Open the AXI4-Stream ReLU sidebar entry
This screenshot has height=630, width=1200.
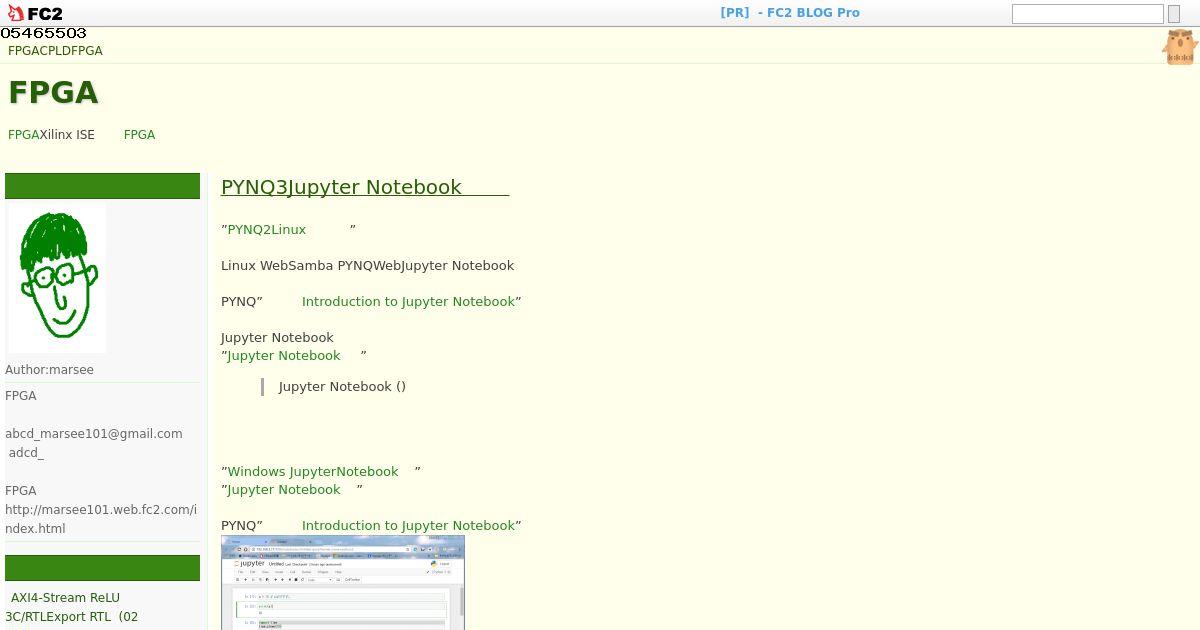65,598
